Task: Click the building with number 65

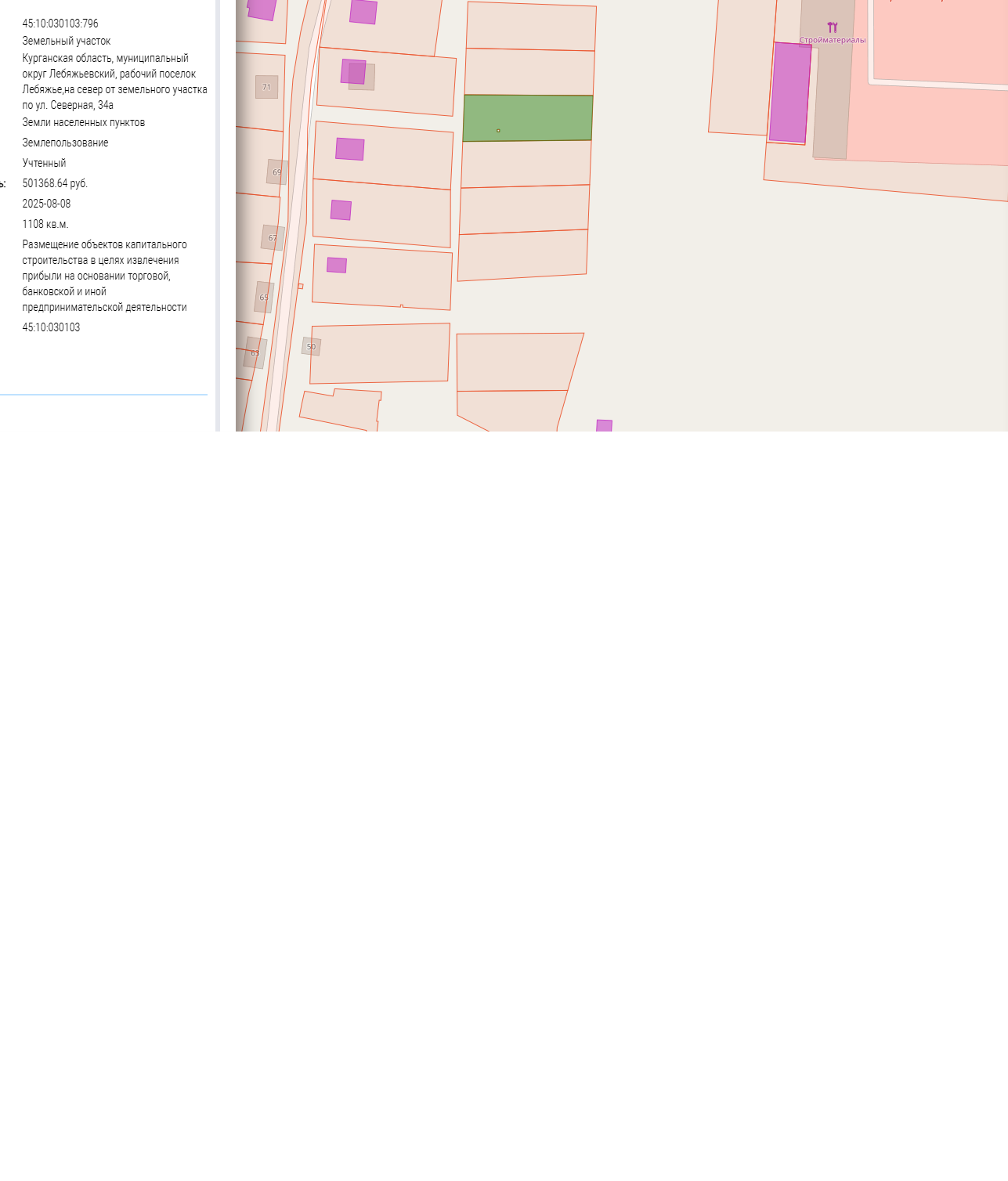Action: [264, 298]
